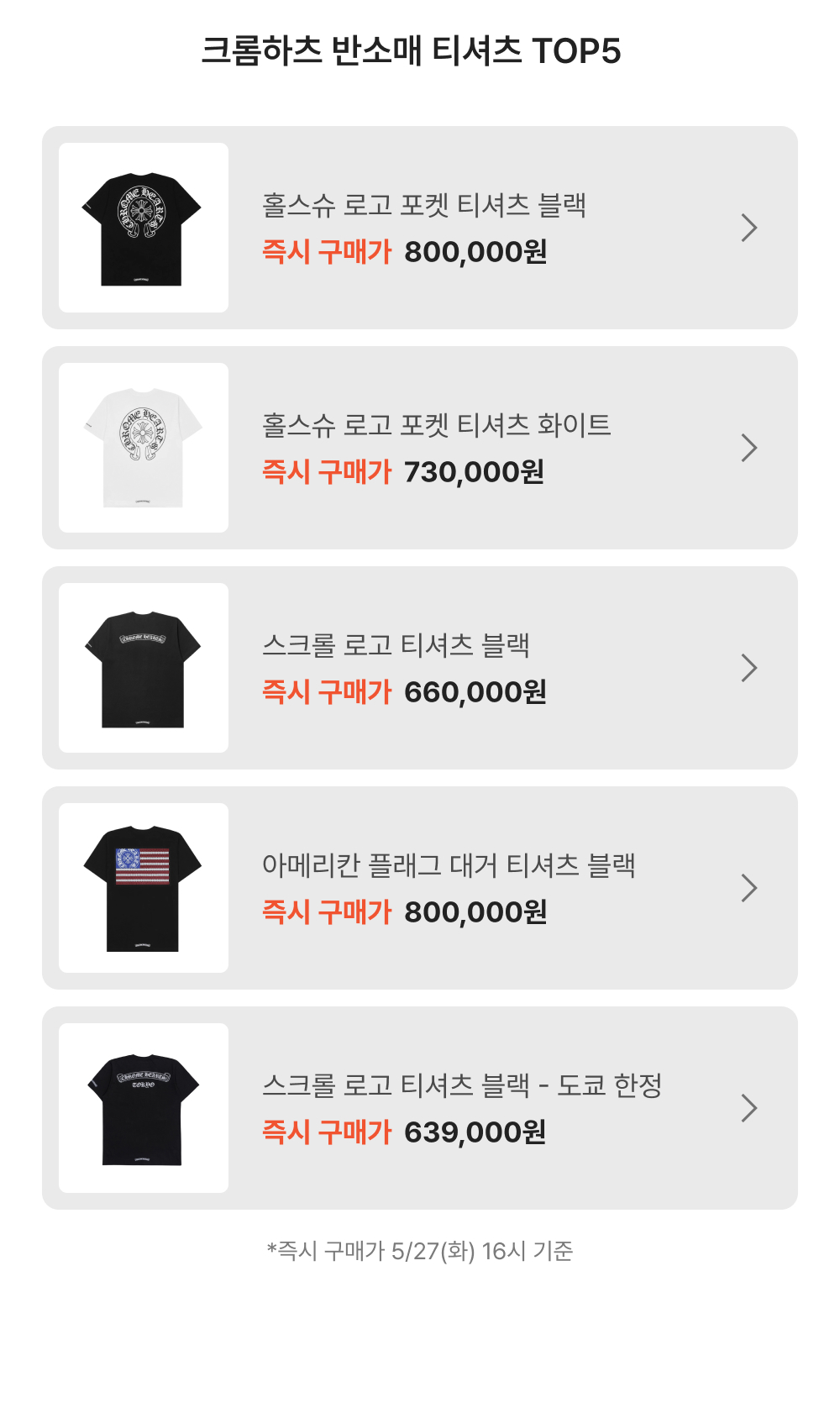Open the Tokyo Limited Scroll Logo t-shirt thumbnail

click(x=144, y=1108)
